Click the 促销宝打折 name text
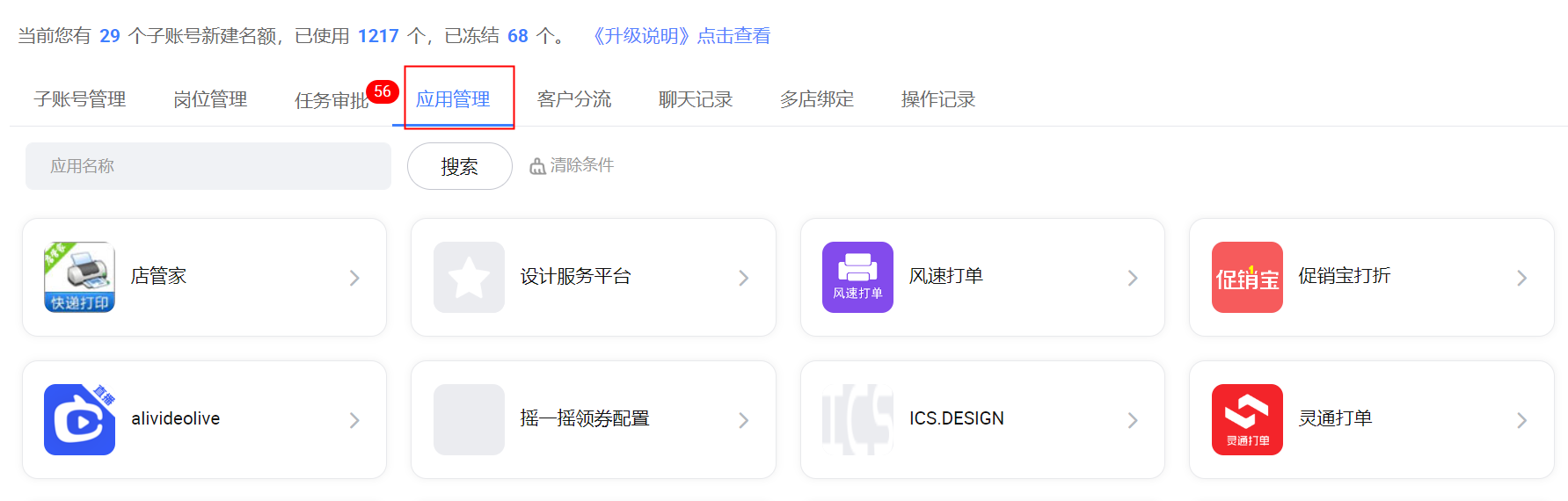Viewport: 1568px width, 501px height. pos(1344,276)
